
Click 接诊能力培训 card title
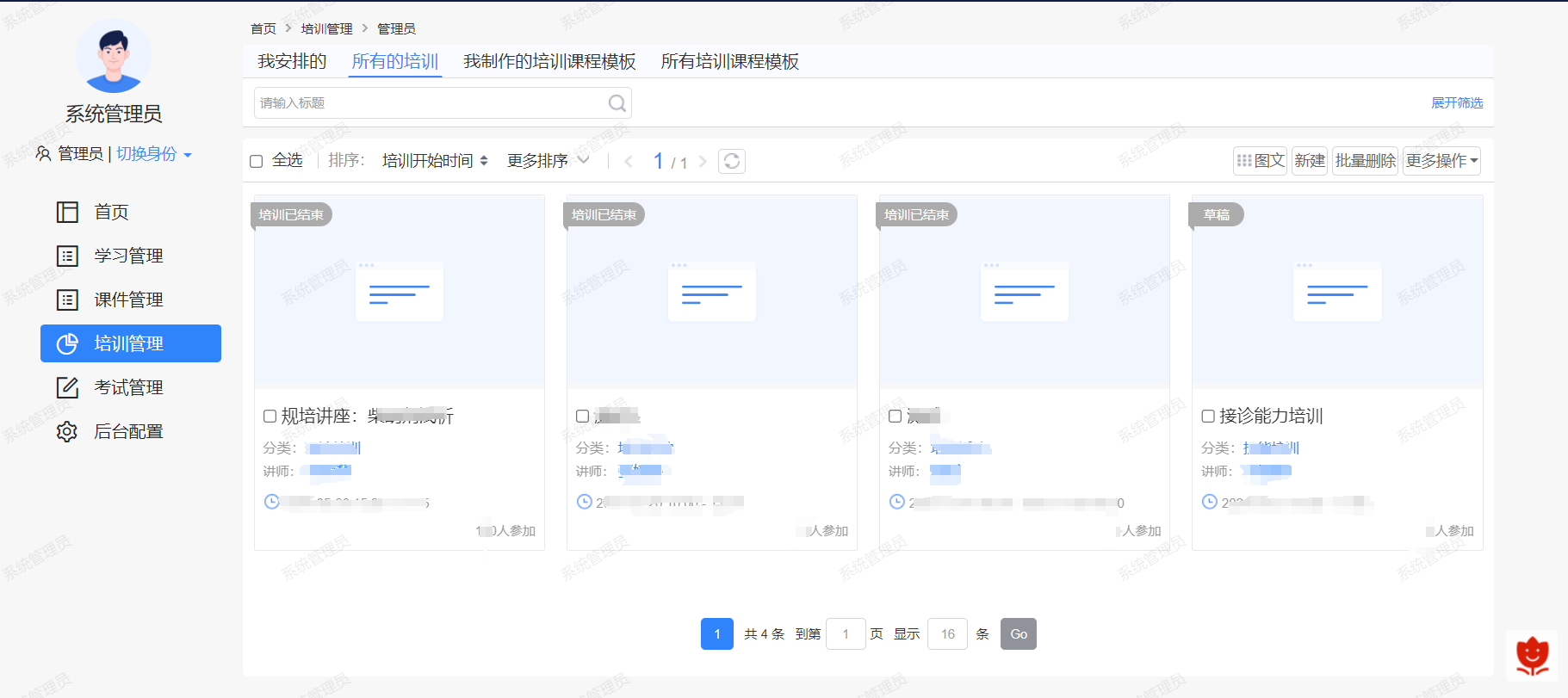coord(1271,417)
